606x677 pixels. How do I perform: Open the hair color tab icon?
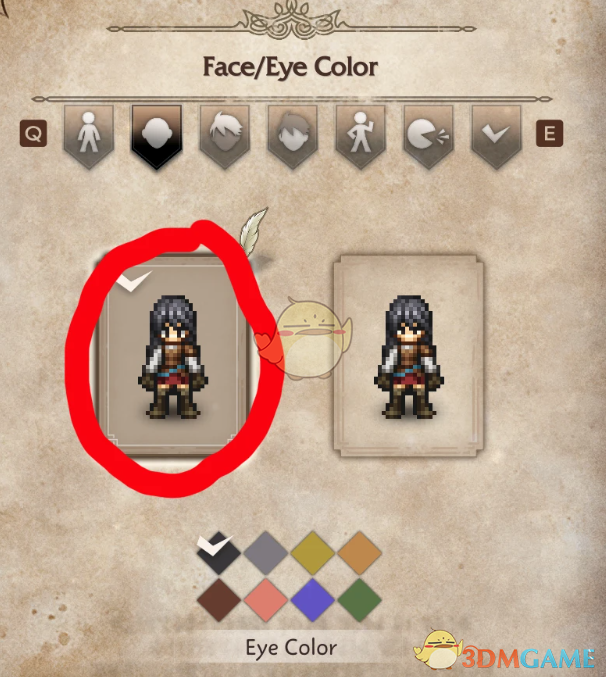pos(292,135)
